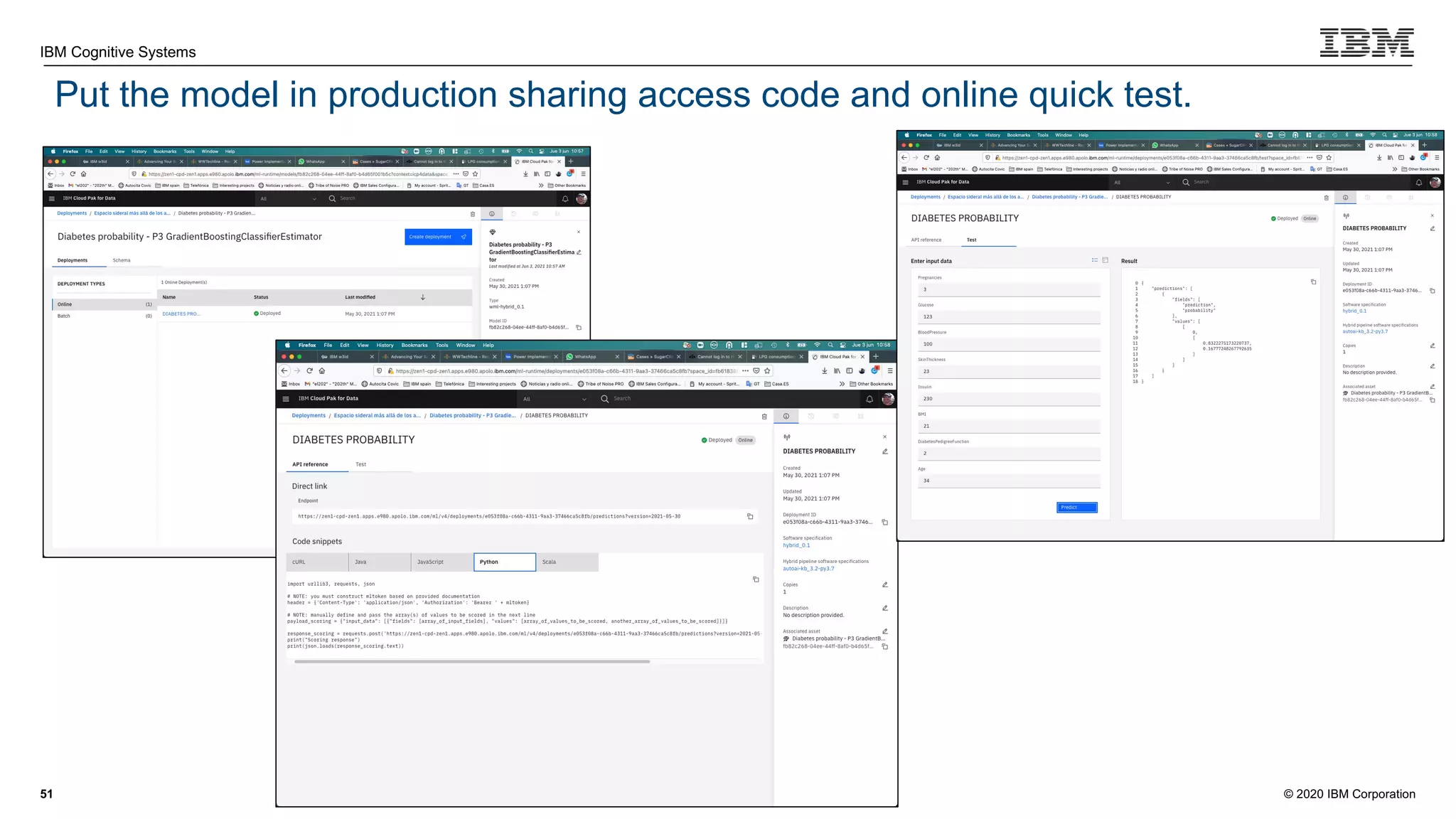This screenshot has height=819, width=1456.
Task: Delete model trash icon in left window
Action: pos(473,214)
